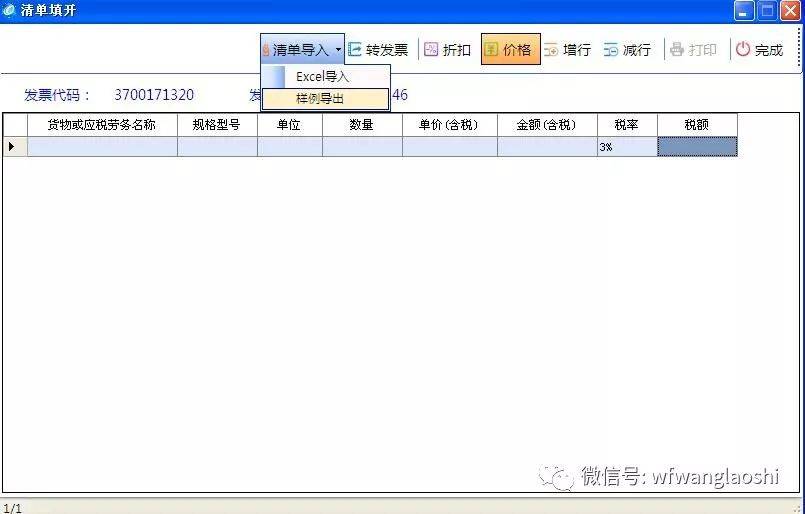Click the first row's 单位 cell
Image resolution: width=805 pixels, height=514 pixels.
pyautogui.click(x=290, y=147)
